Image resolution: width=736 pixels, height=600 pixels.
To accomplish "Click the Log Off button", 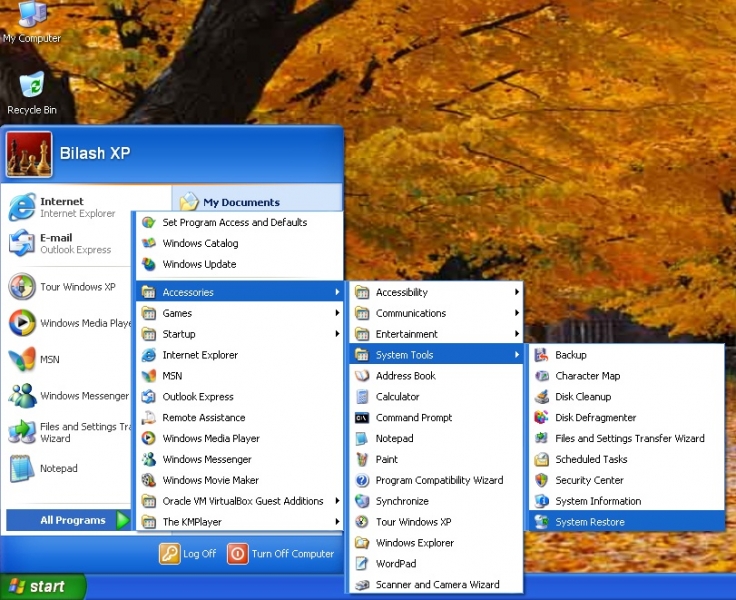I will [x=188, y=553].
